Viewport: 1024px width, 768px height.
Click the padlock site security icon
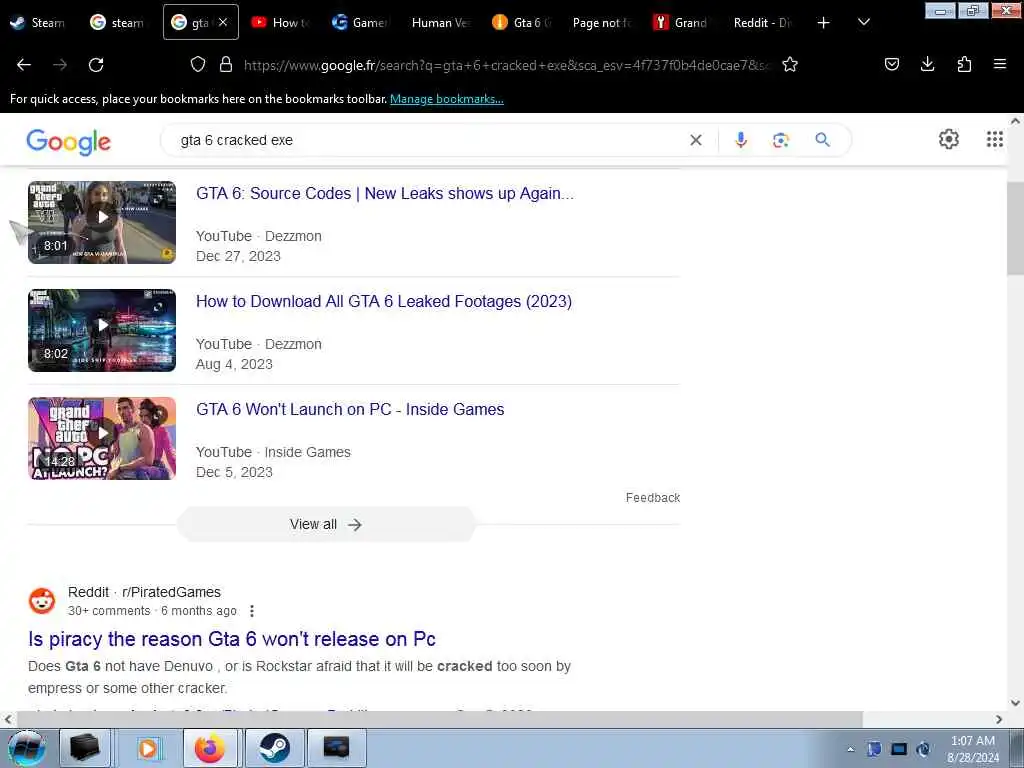point(226,64)
